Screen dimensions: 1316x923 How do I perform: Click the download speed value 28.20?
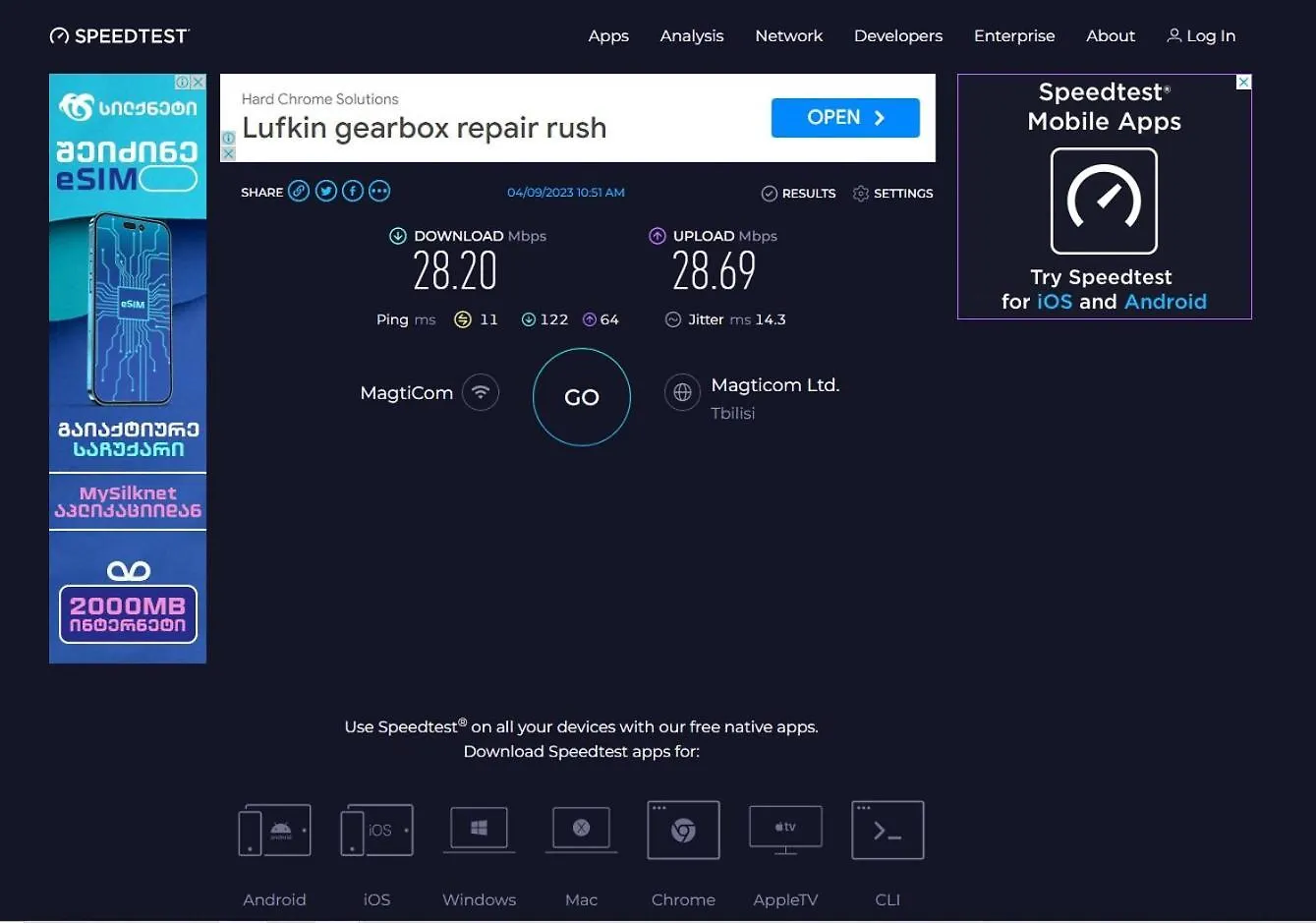tap(455, 271)
